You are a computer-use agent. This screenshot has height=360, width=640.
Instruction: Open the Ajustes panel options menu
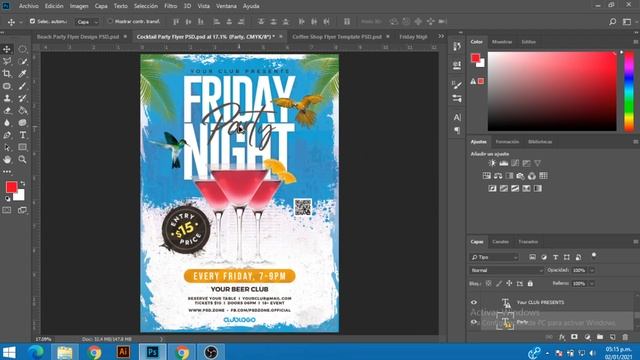636,142
